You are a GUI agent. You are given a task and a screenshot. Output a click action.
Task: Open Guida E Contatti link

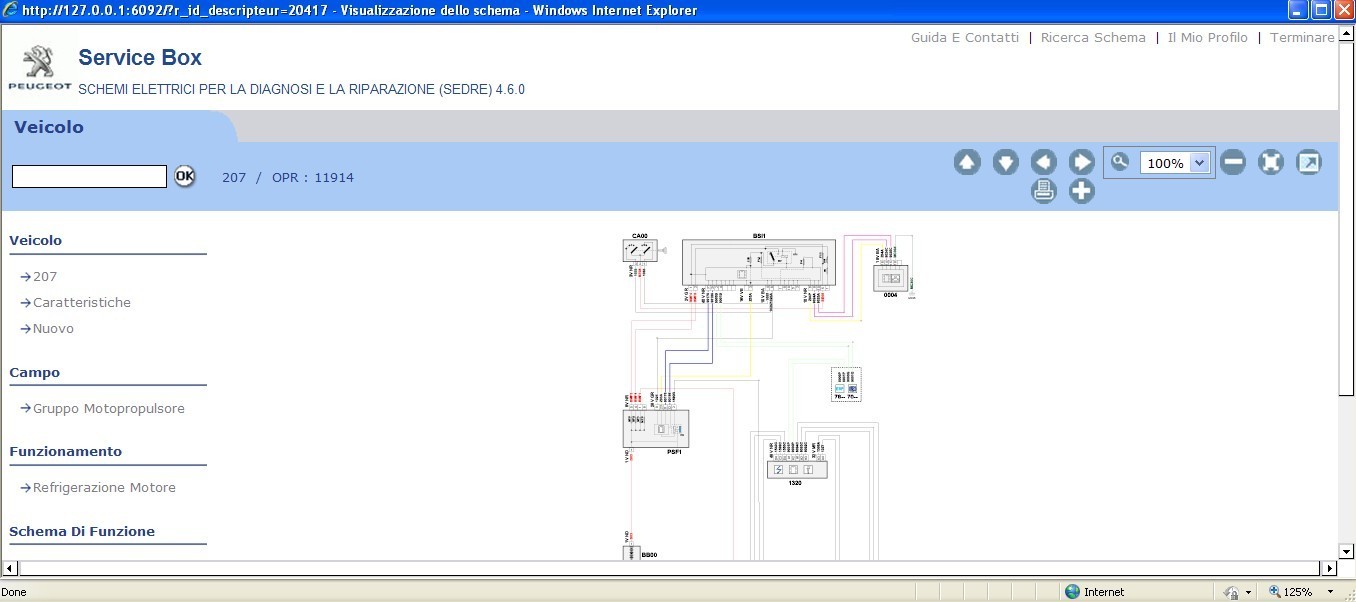point(965,37)
